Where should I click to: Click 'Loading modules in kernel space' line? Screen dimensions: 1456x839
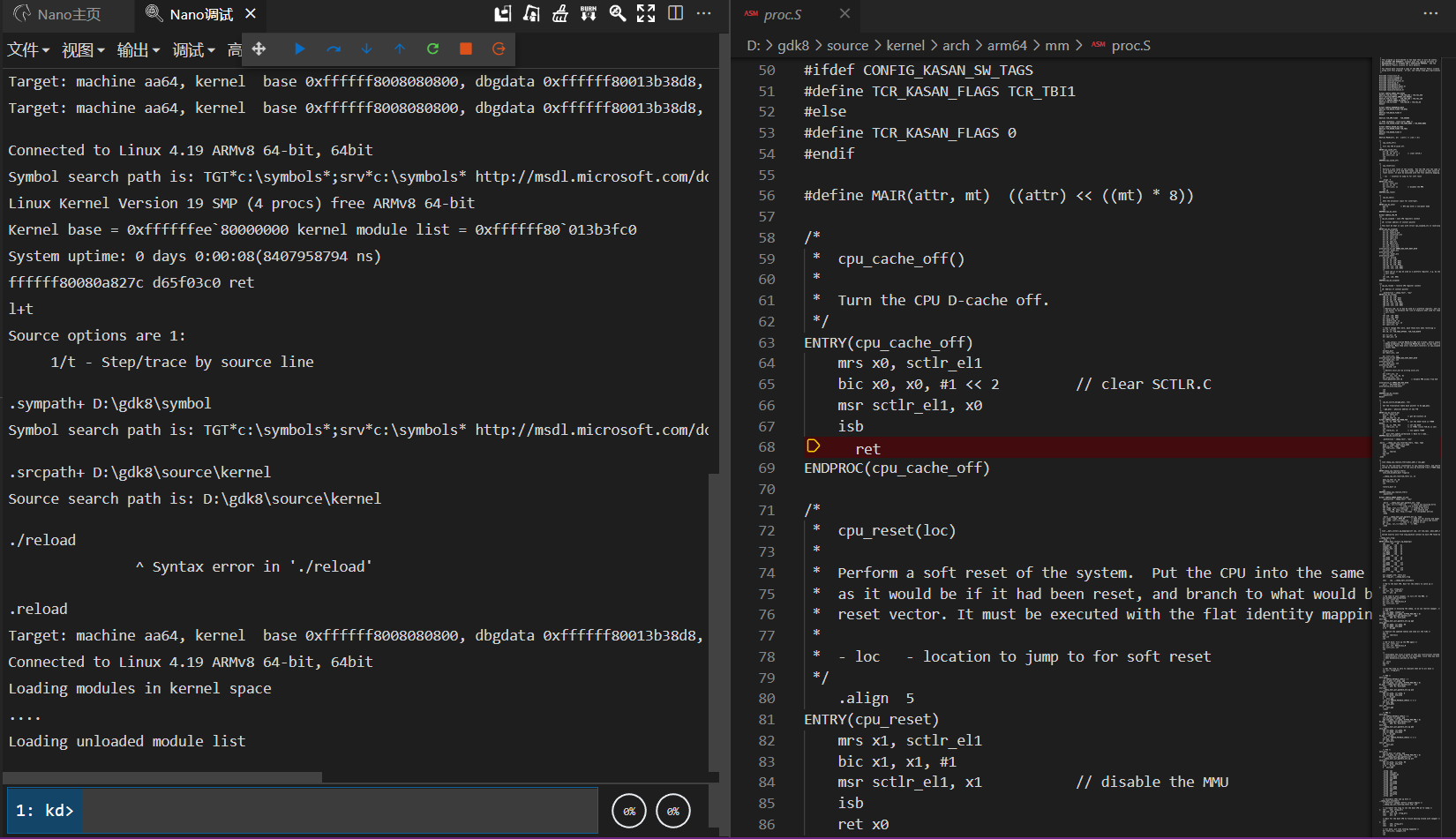(139, 689)
